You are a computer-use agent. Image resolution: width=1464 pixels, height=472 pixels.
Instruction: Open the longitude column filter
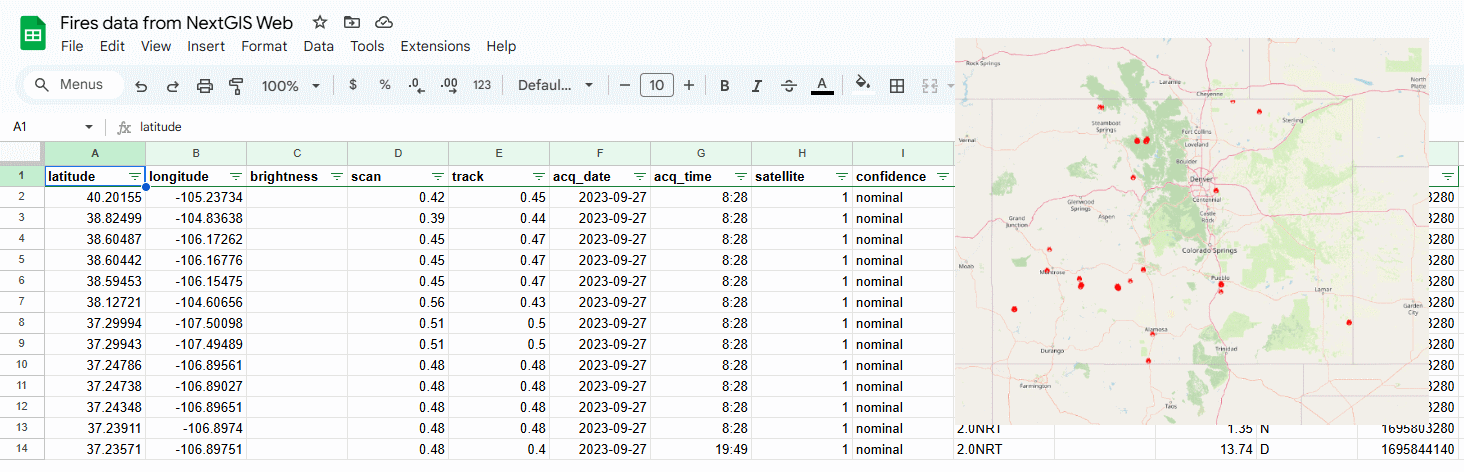coord(236,176)
